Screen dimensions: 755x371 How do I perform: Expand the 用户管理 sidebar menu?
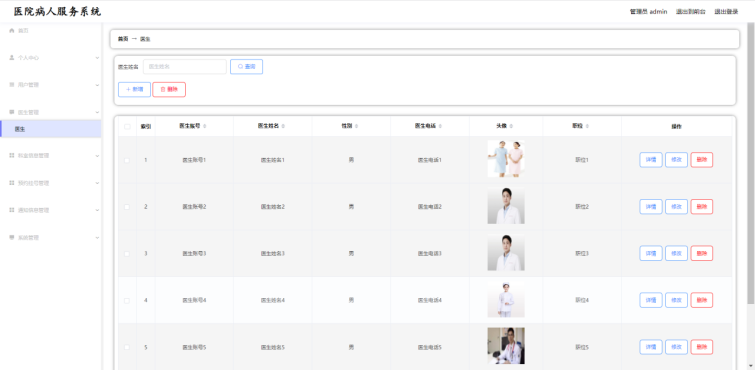click(x=51, y=85)
